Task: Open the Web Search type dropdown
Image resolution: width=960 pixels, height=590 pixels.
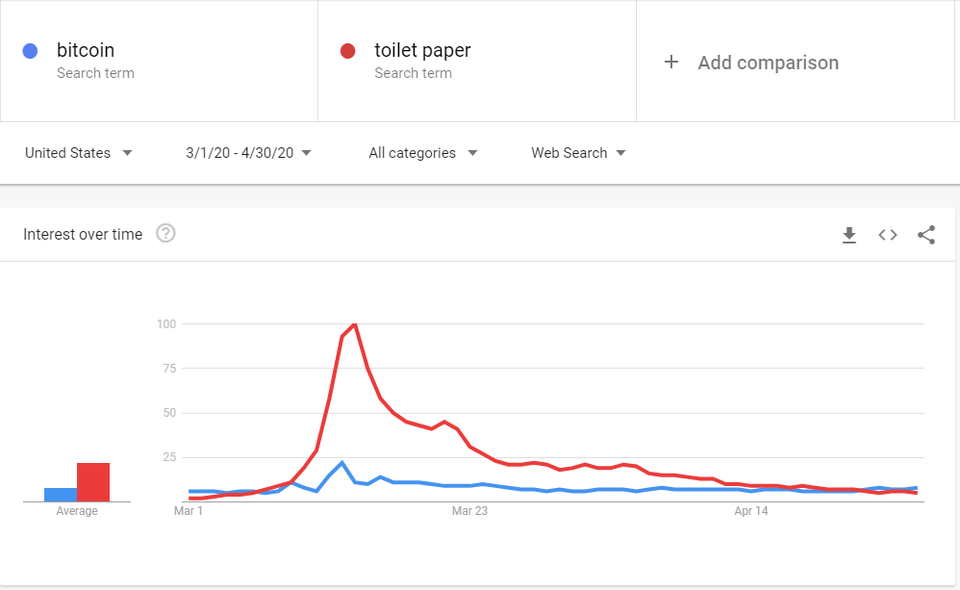Action: click(578, 153)
